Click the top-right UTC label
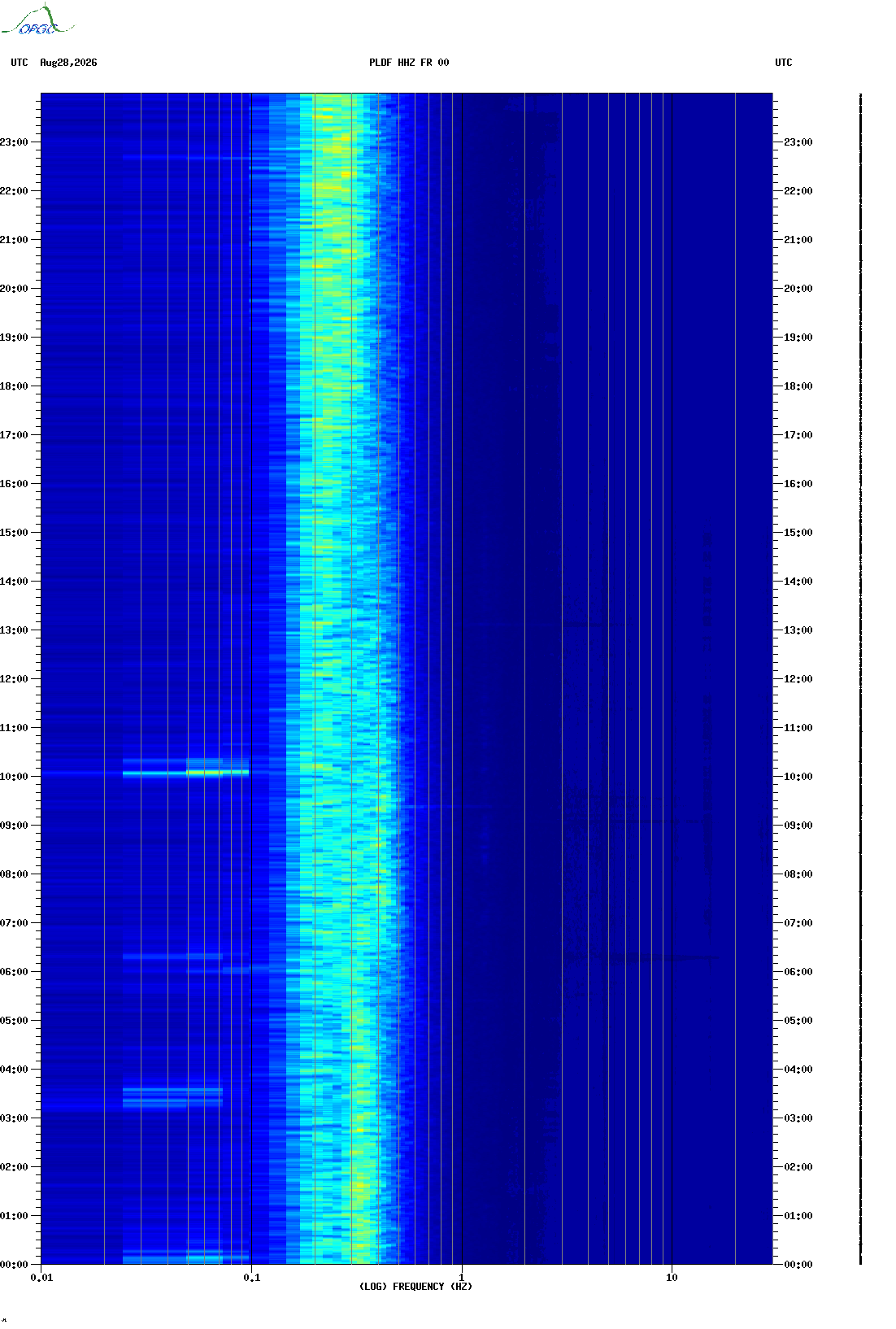This screenshot has width=896, height=1329. (784, 63)
